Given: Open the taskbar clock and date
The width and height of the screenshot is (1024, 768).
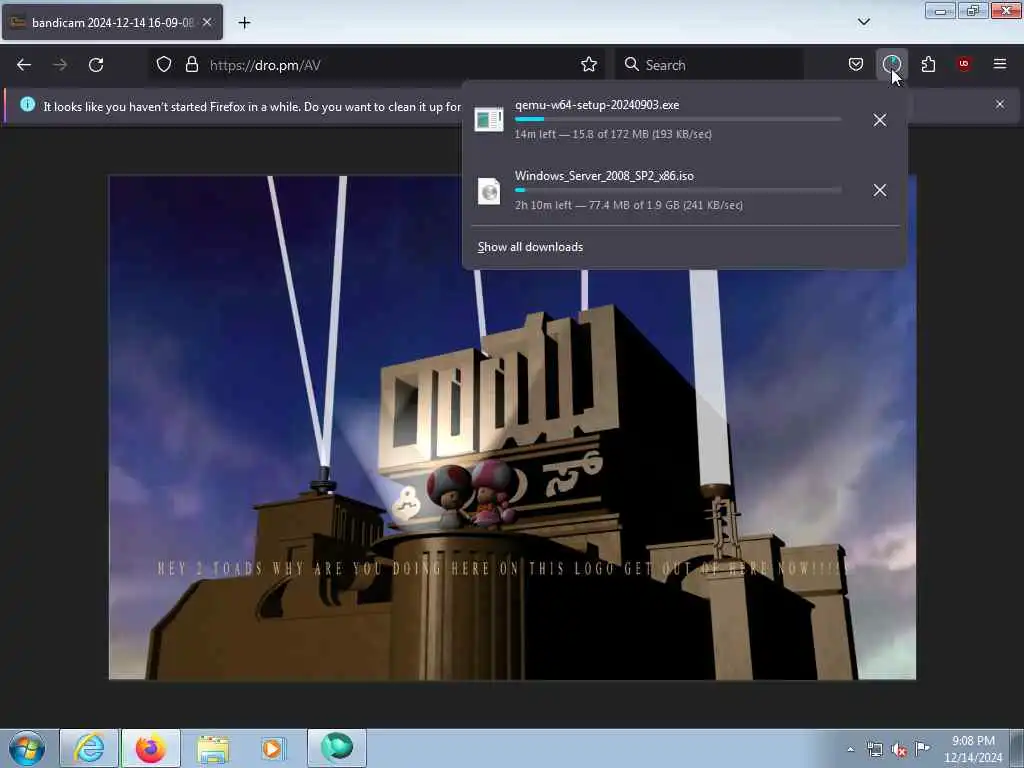Looking at the screenshot, I should pyautogui.click(x=973, y=749).
